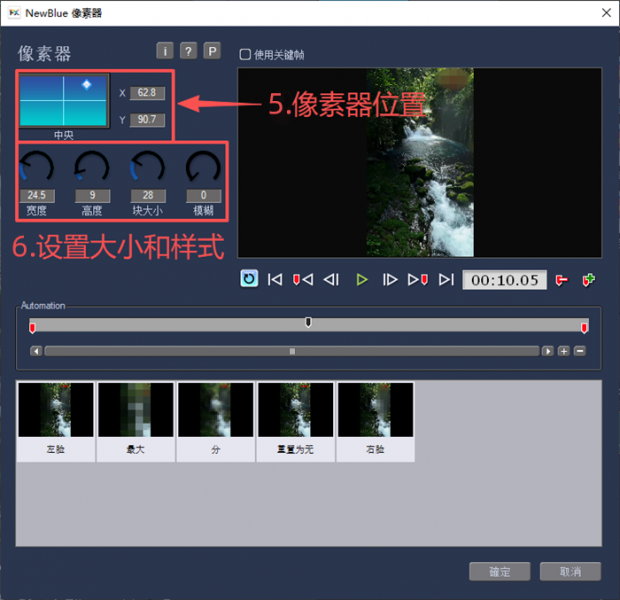Toggle the loop playback button
The width and height of the screenshot is (620, 600).
(249, 279)
